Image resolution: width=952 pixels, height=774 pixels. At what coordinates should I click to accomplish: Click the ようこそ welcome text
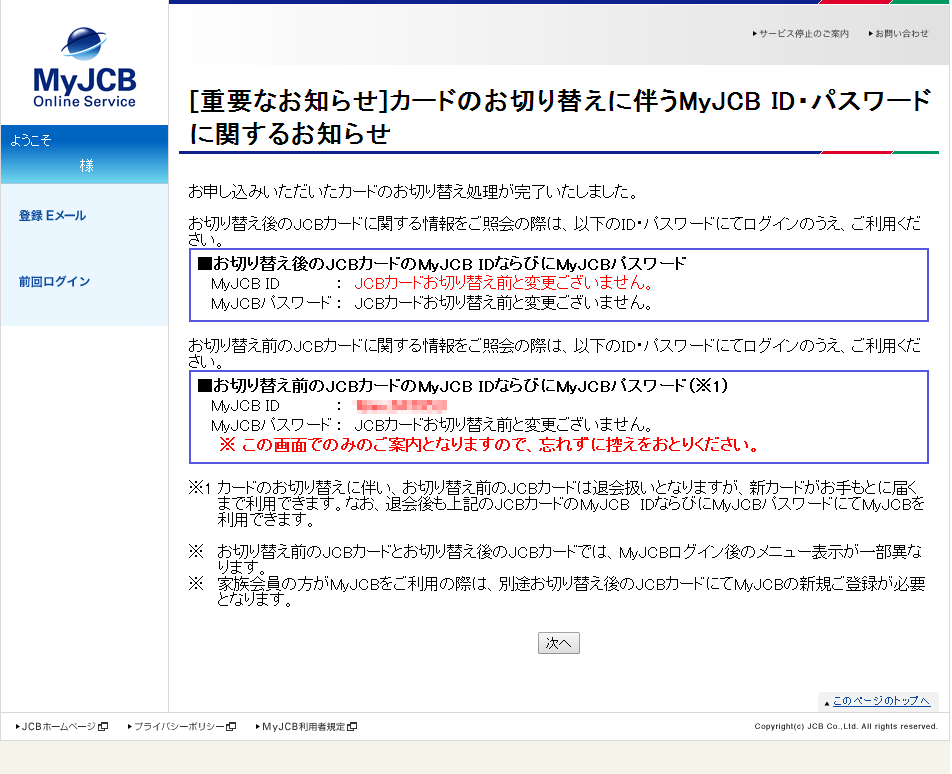click(x=30, y=140)
